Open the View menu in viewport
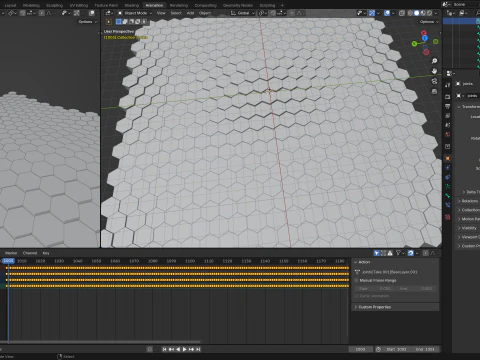This screenshot has height=360, width=480. coord(161,13)
